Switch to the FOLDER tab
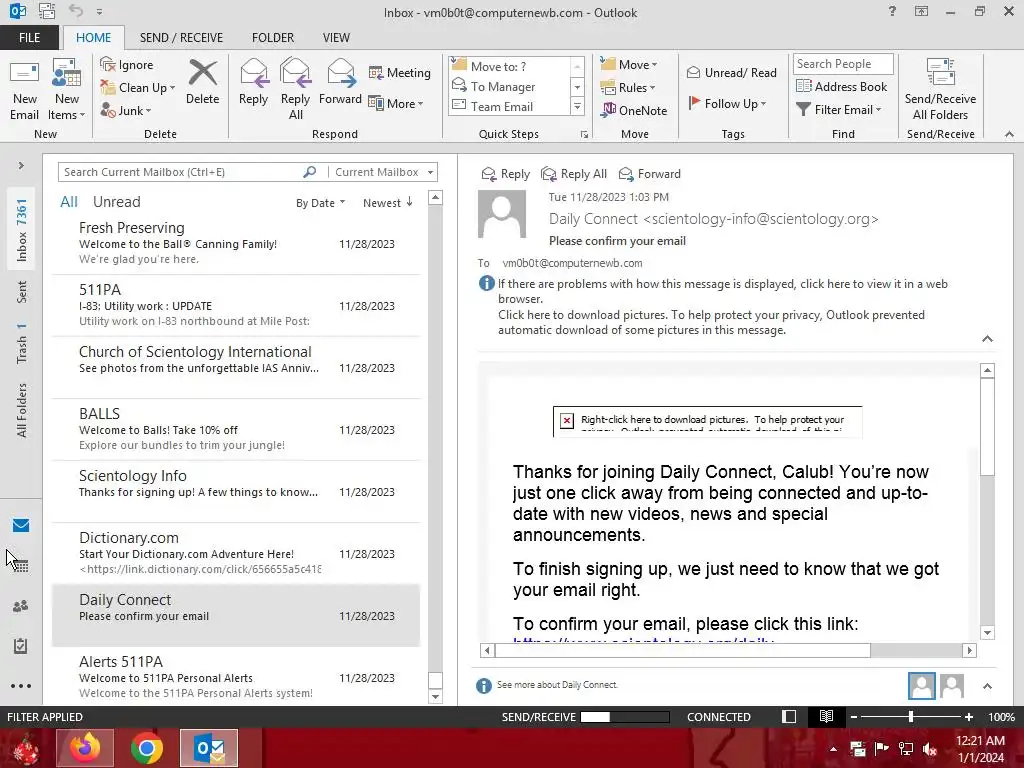 point(273,37)
